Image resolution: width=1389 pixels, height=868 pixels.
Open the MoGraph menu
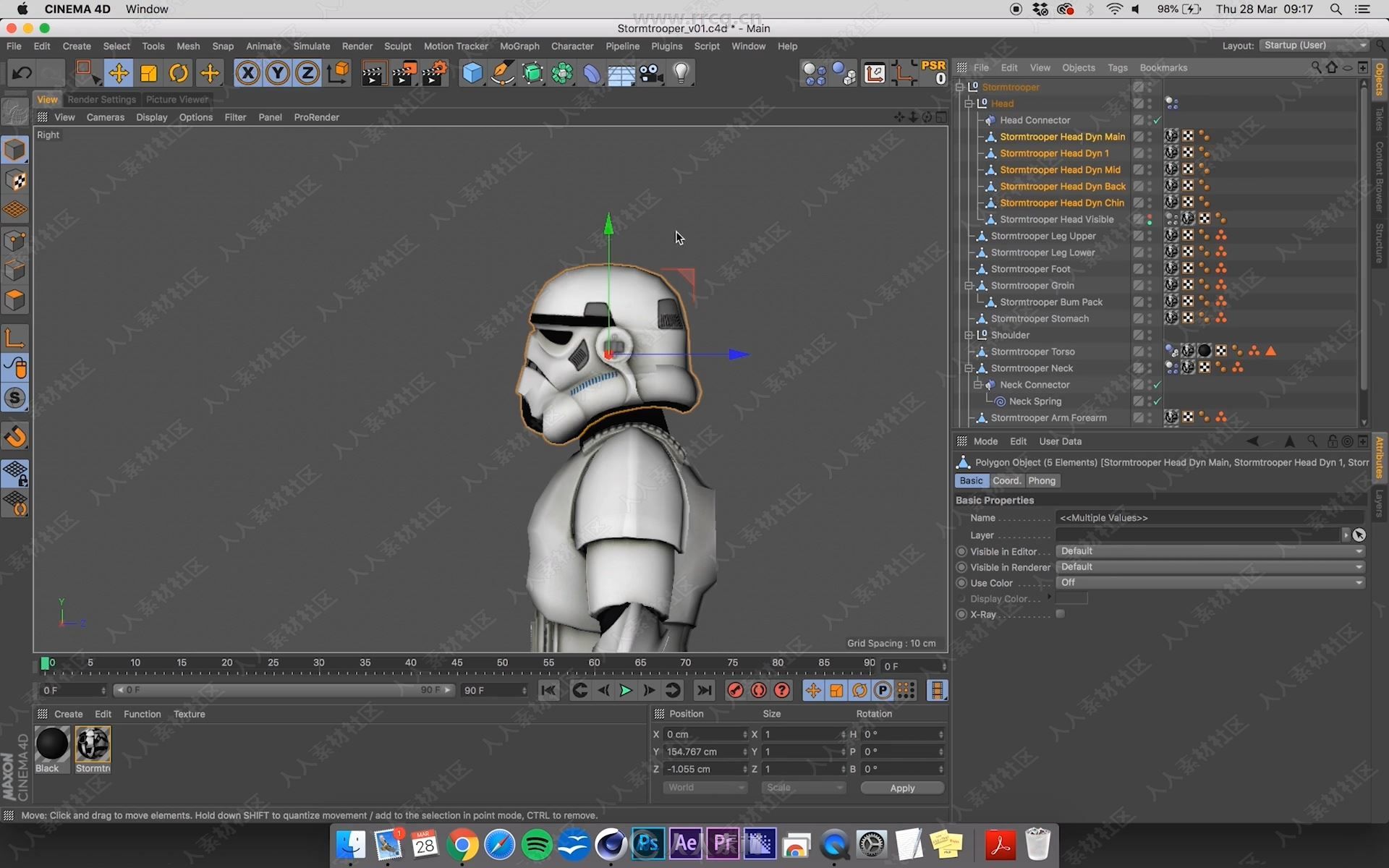coord(519,46)
